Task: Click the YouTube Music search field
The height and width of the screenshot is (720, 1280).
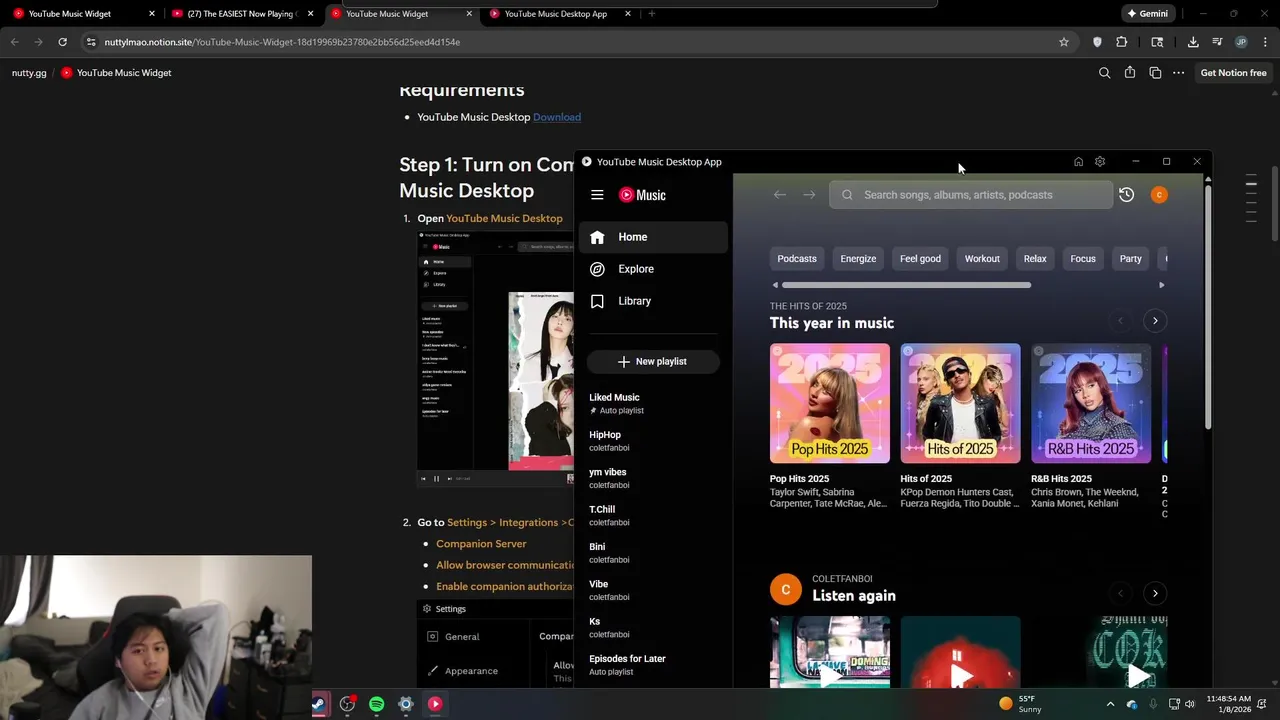Action: coord(971,195)
